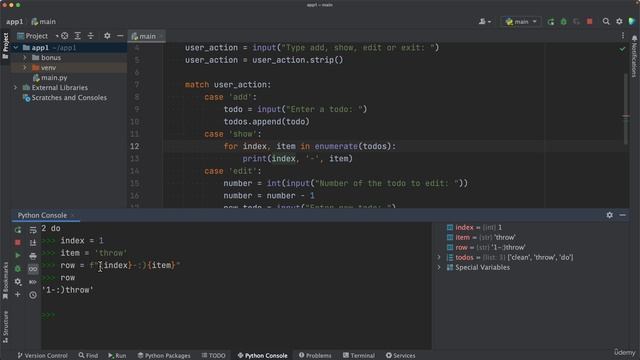The height and width of the screenshot is (360, 640).
Task: Toggle show variables glasses icon
Action: coord(33,269)
